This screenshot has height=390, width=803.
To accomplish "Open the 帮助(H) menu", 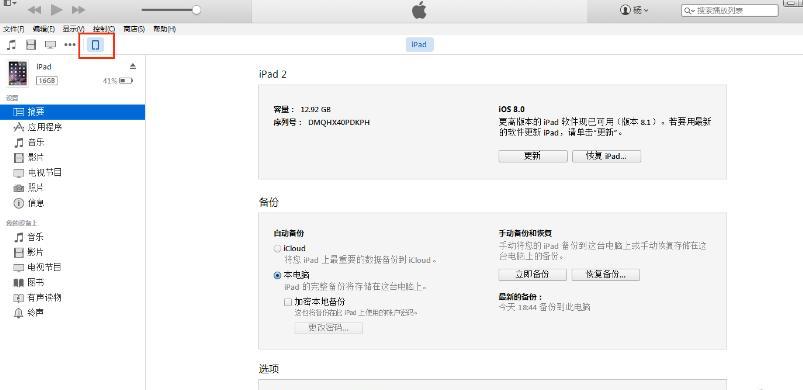I will click(165, 29).
